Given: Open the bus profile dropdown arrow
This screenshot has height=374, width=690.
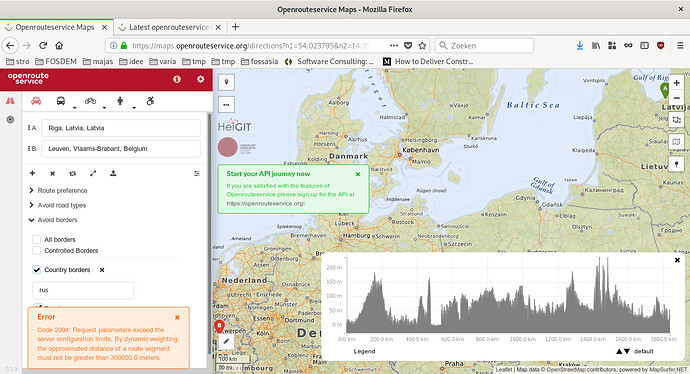Looking at the screenshot, I should click(x=74, y=107).
